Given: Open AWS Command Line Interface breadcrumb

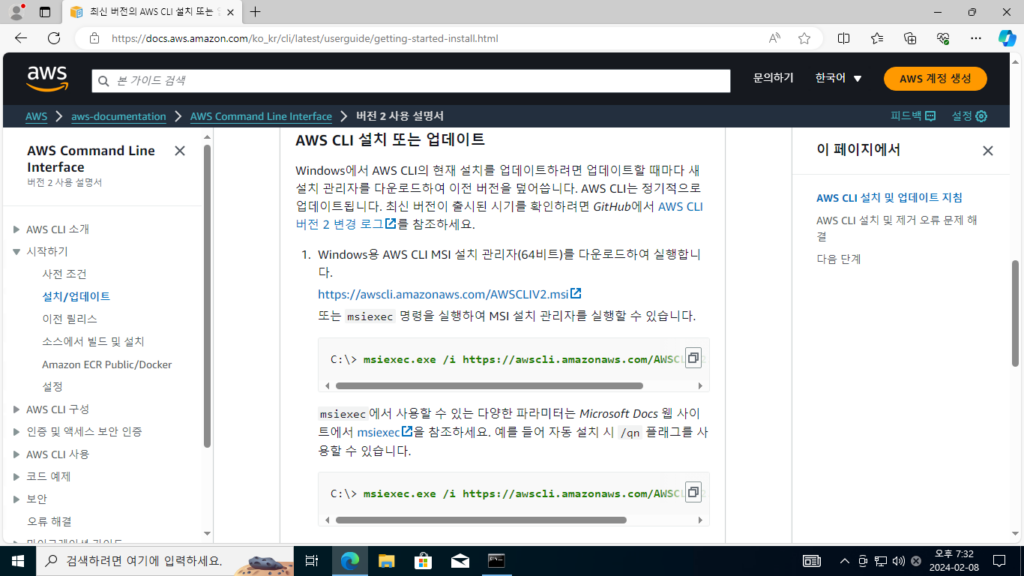Looking at the screenshot, I should [261, 116].
